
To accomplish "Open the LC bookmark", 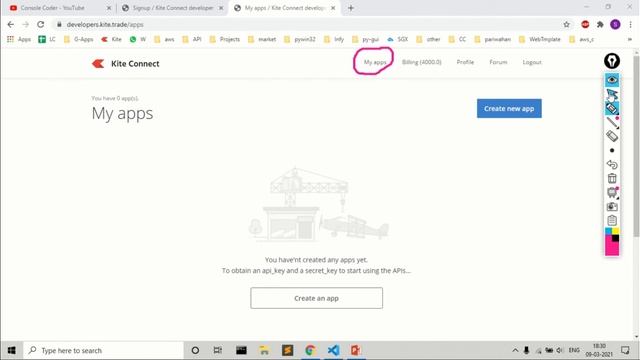I will pyautogui.click(x=47, y=39).
